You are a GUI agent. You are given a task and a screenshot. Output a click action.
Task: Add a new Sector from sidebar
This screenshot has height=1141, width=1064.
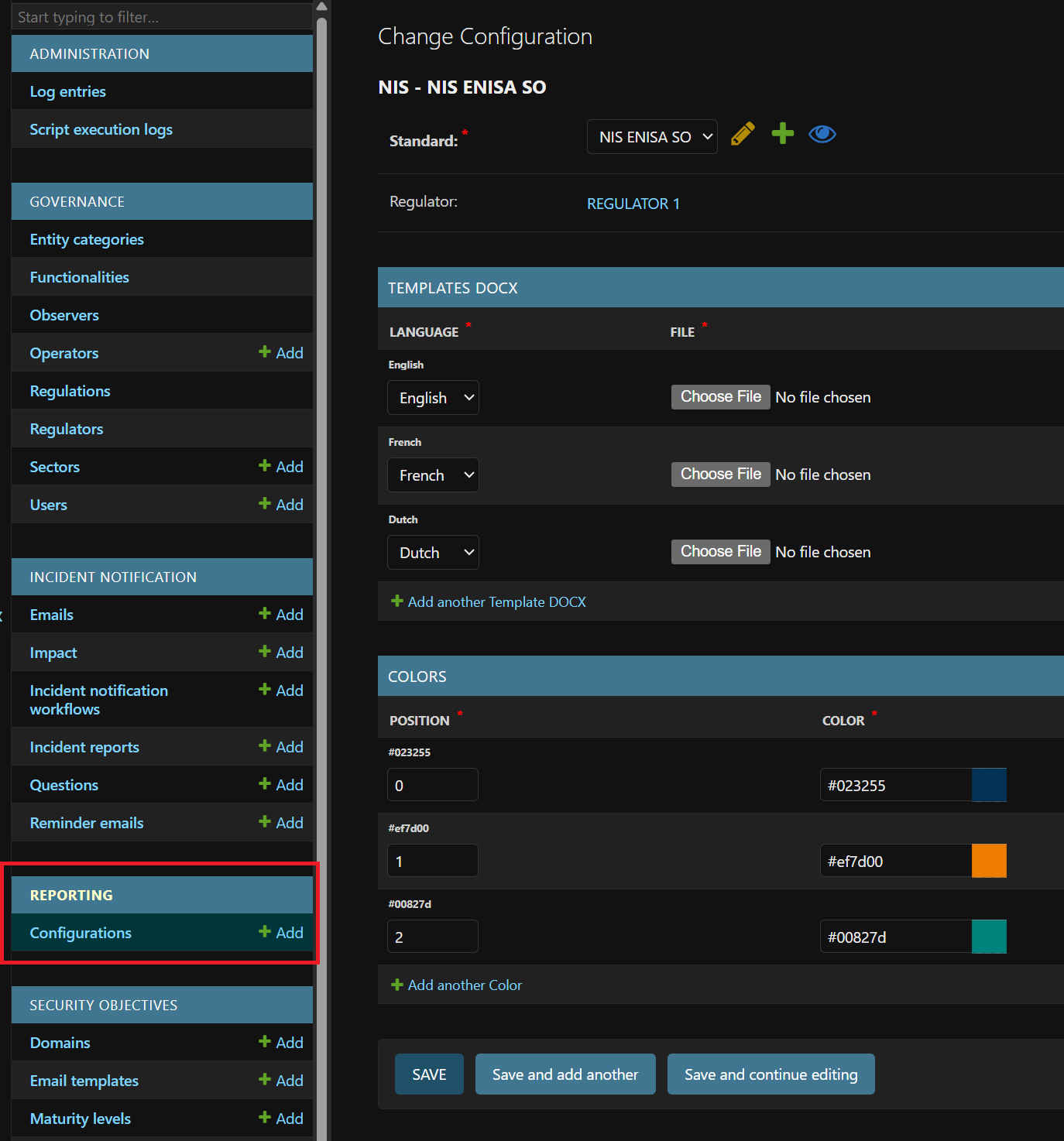pyautogui.click(x=281, y=467)
